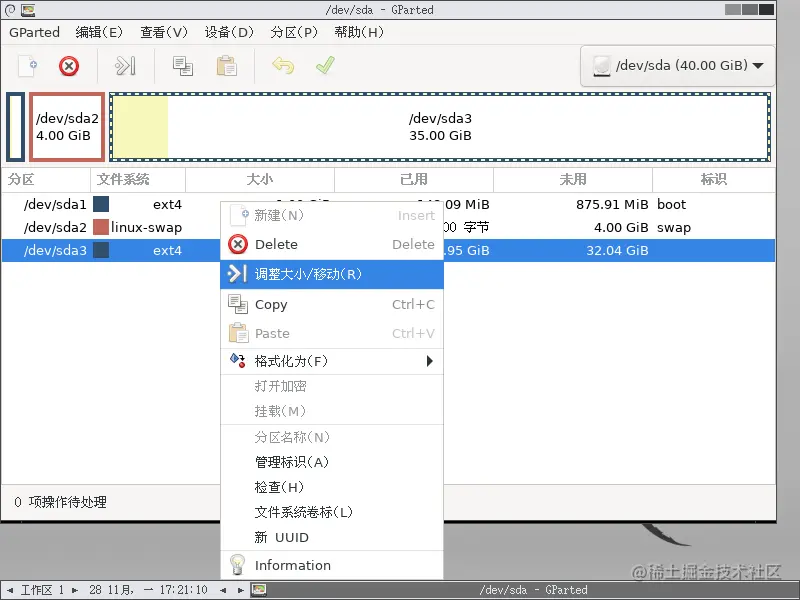Click the previous workspace arrow beside 工作区 1
The image size is (800, 600).
point(10,590)
